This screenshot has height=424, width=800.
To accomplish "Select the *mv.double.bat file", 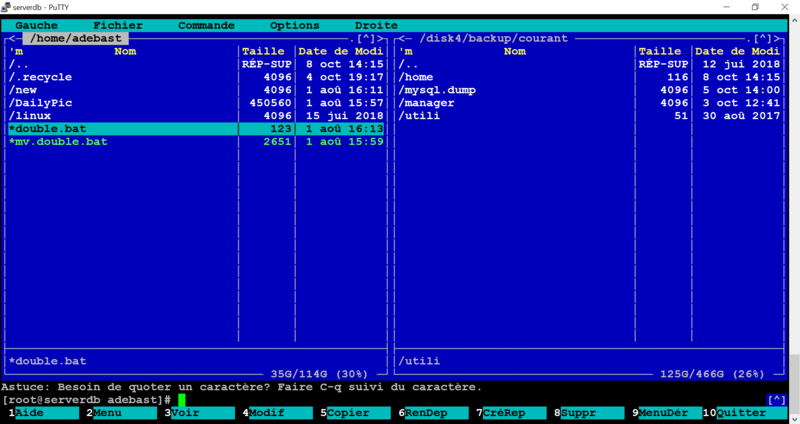I will click(x=196, y=142).
